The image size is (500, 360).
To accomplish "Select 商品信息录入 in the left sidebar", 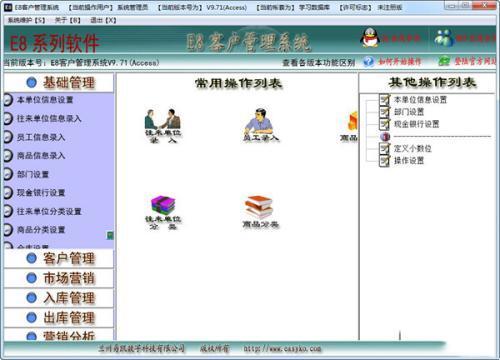I will (x=41, y=155).
